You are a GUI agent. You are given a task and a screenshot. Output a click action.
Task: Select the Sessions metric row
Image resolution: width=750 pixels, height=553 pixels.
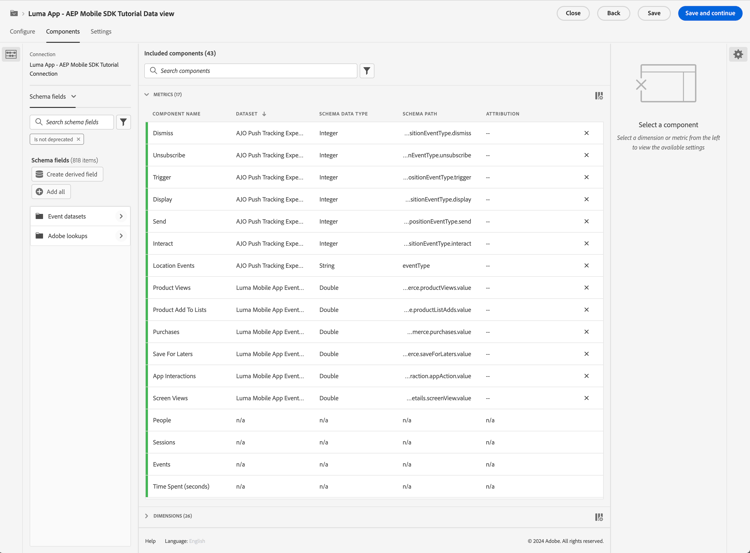(x=375, y=442)
